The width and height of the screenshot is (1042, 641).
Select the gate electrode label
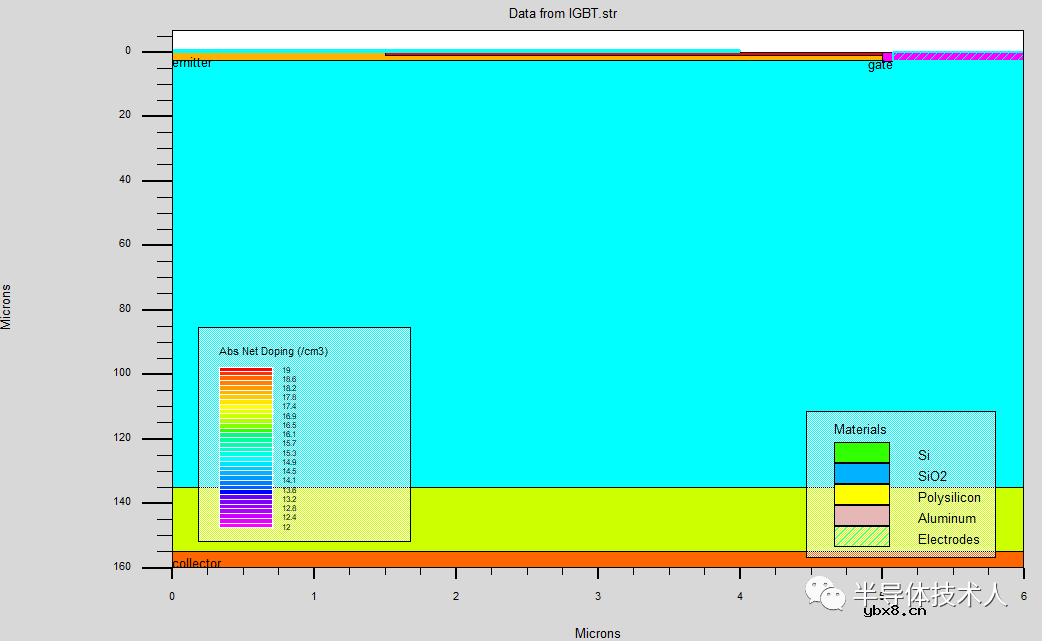point(880,65)
